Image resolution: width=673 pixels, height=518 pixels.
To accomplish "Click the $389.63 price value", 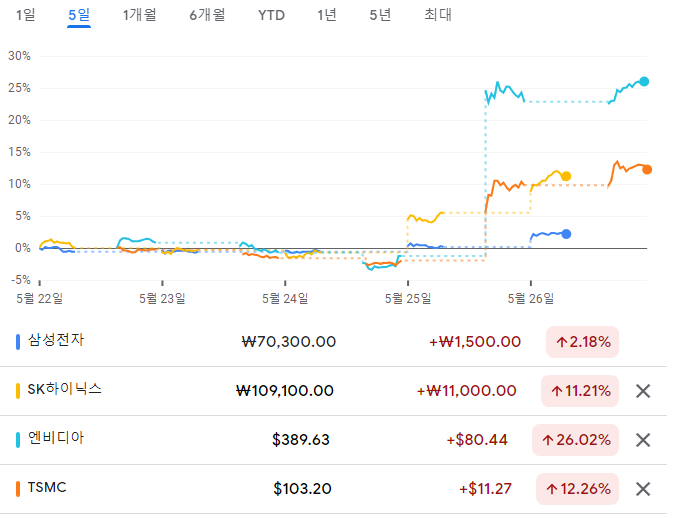I will click(x=301, y=440).
